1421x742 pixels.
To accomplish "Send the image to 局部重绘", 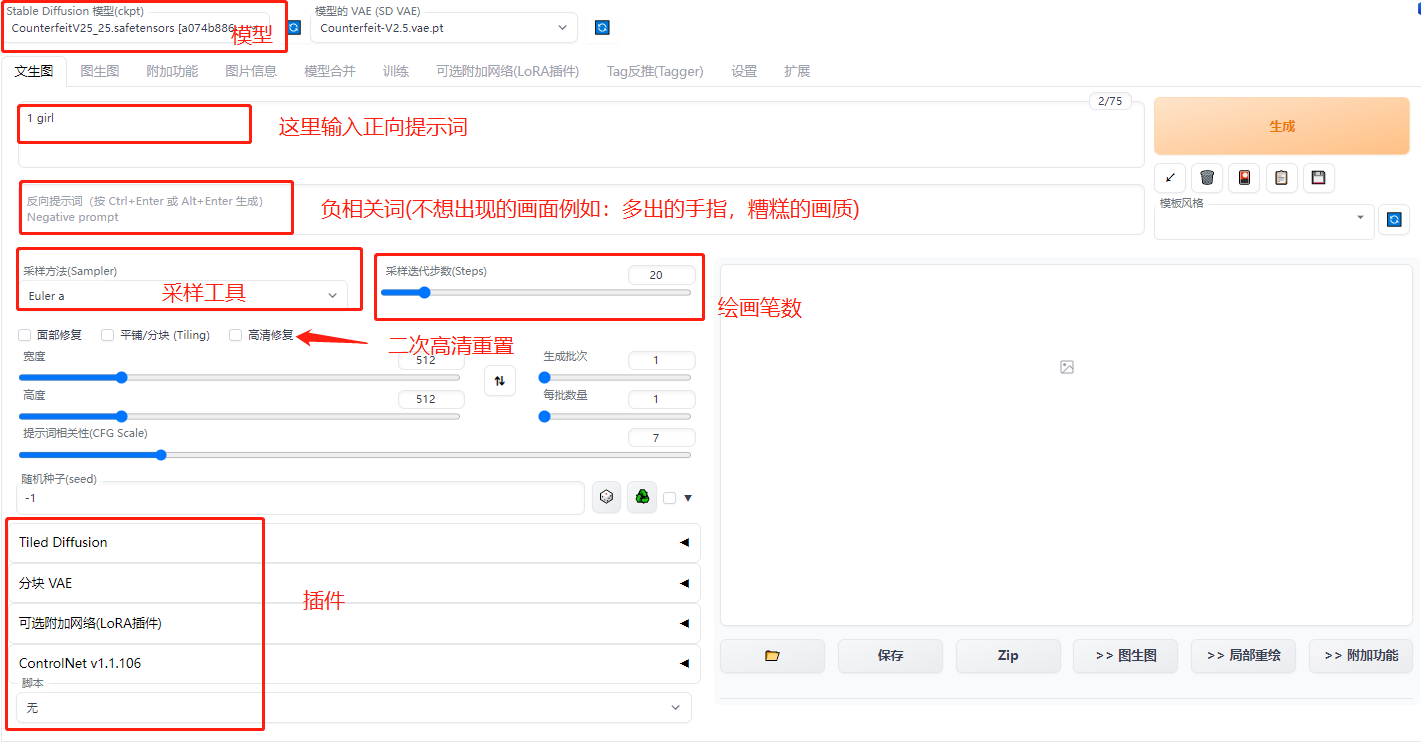I will click(1243, 656).
